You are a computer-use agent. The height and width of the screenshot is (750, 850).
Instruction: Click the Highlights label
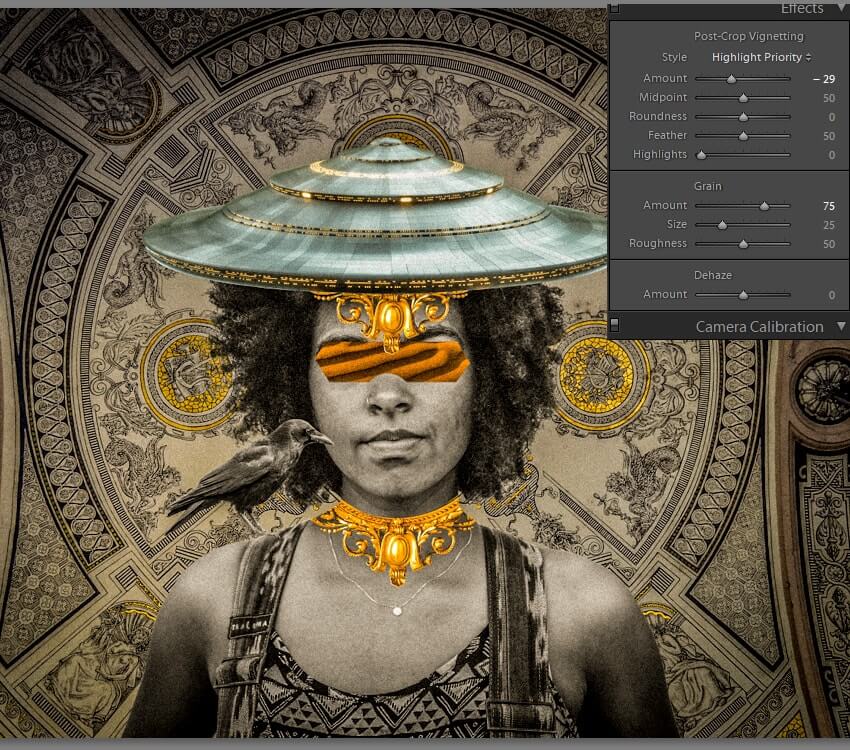(x=660, y=154)
